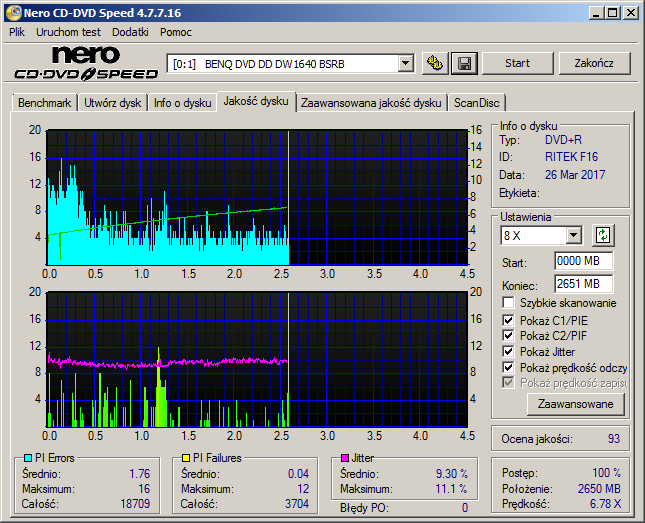This screenshot has width=645, height=523.
Task: Uncheck Pokaż C2/PIF checkbox
Action: tap(508, 335)
